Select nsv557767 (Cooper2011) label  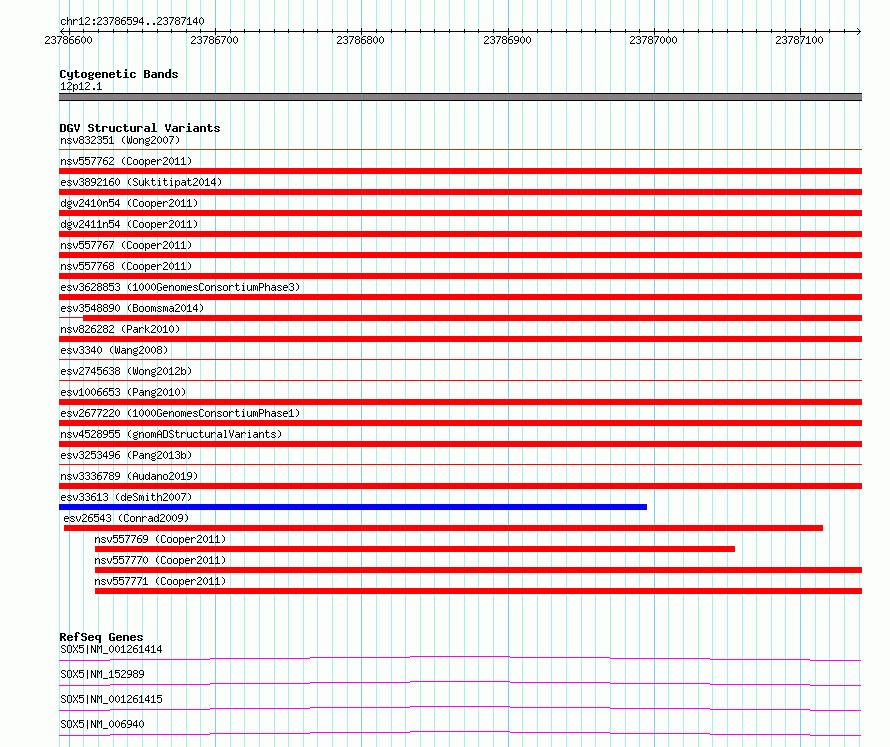[x=126, y=245]
